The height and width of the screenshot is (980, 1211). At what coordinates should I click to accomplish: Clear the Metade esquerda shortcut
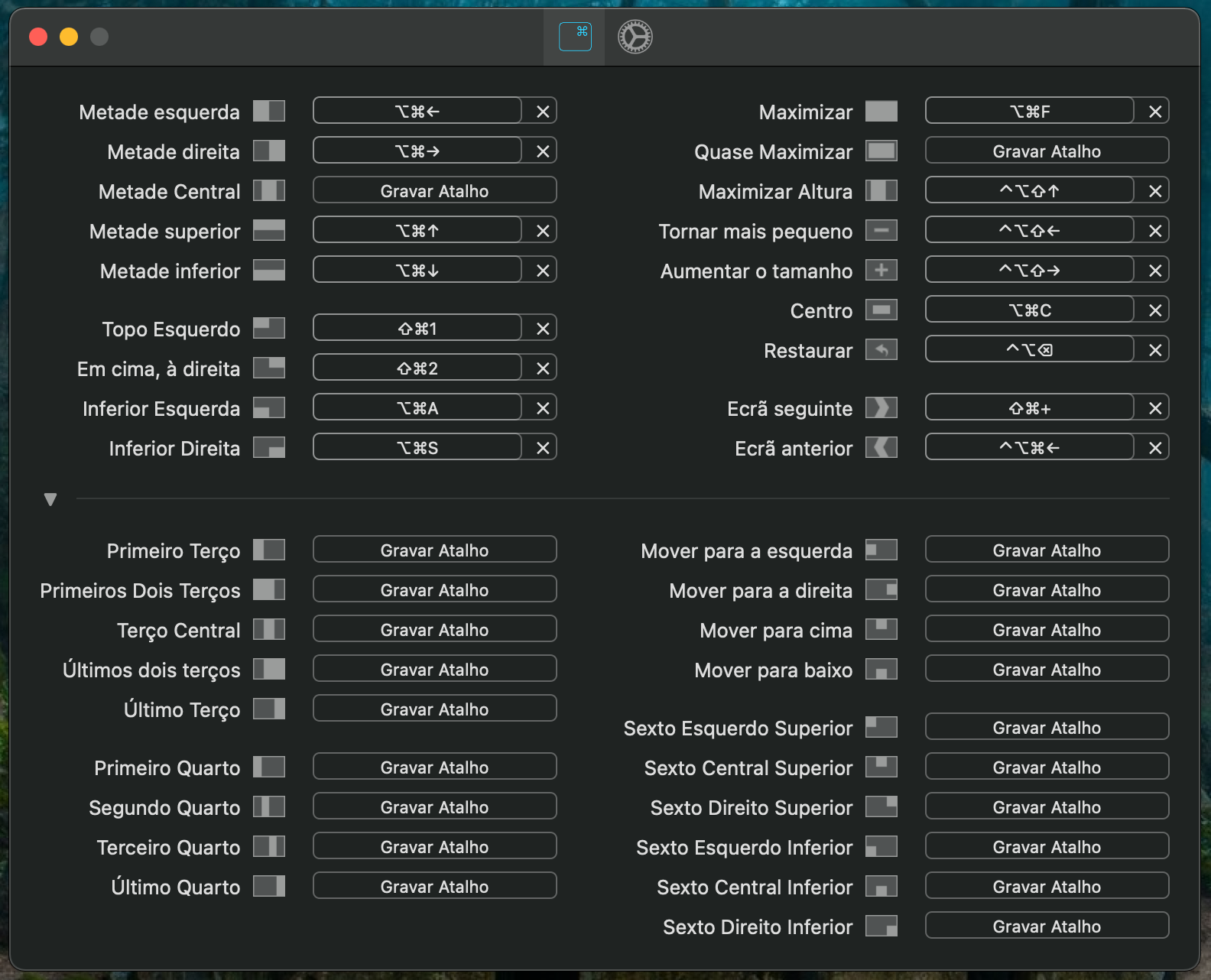point(543,112)
